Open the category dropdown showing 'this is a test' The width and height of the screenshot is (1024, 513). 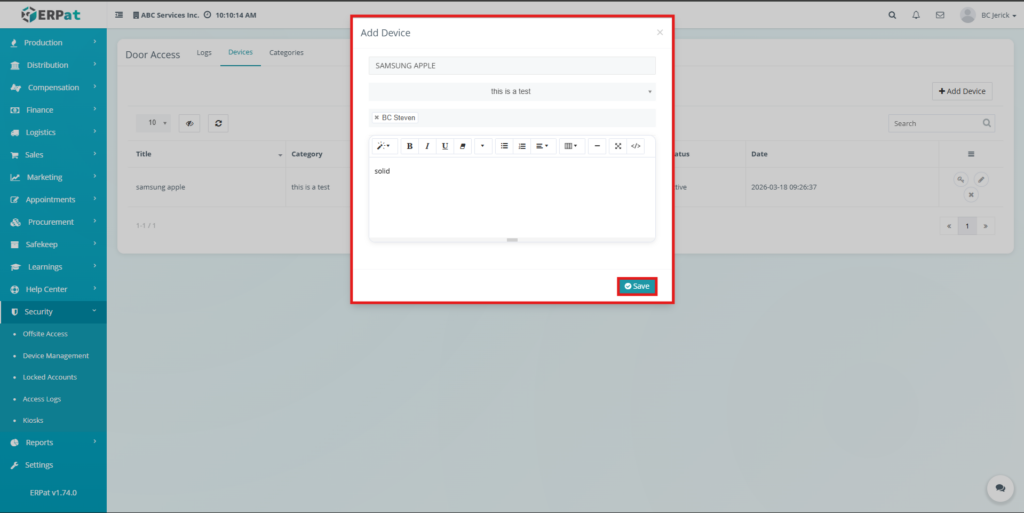tap(512, 91)
